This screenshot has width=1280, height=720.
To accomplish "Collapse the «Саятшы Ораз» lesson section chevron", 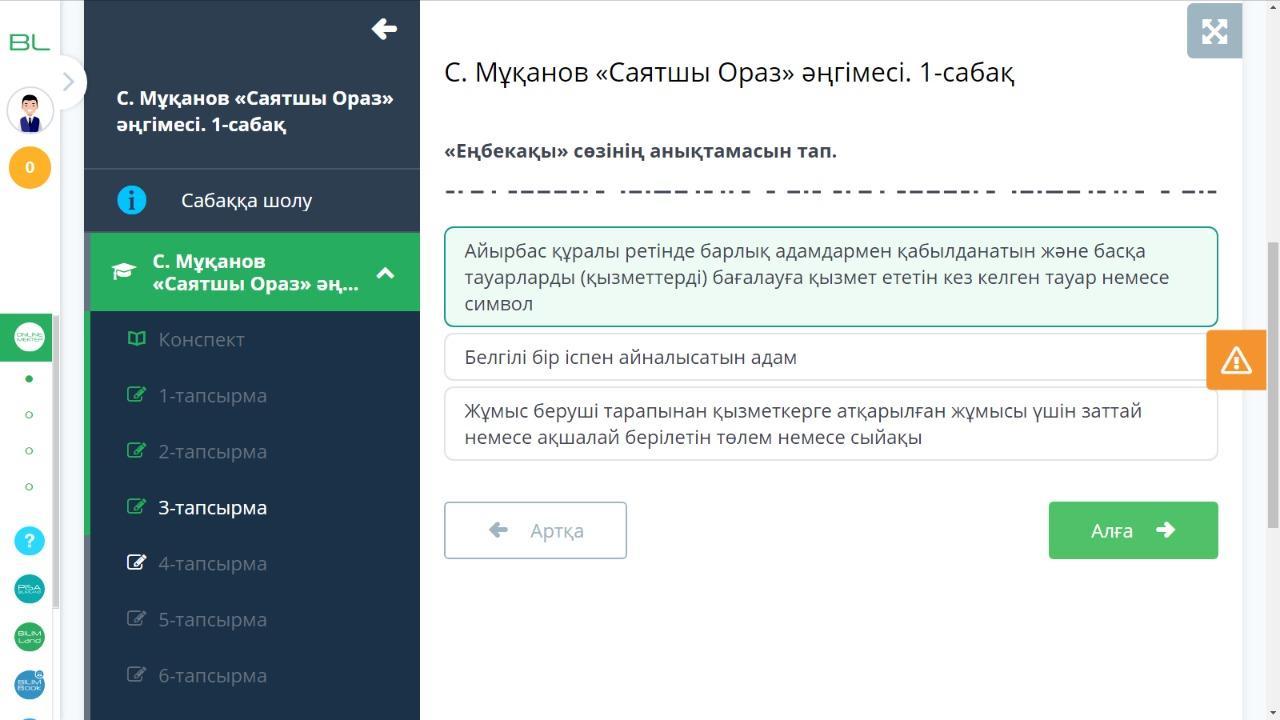I will click(x=385, y=273).
